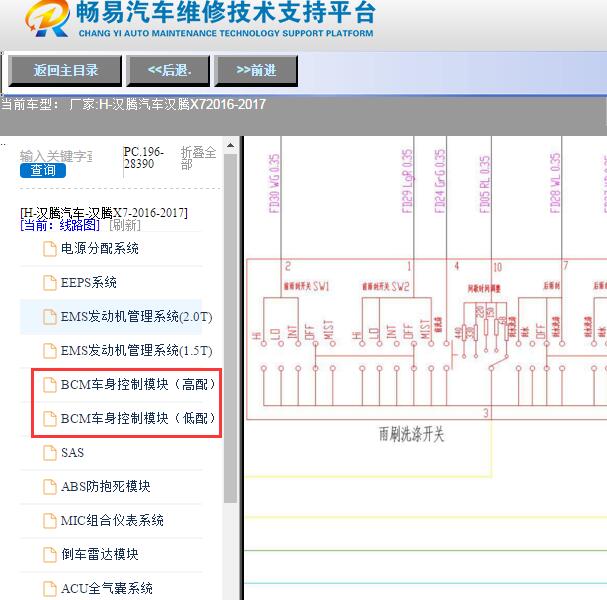Image resolution: width=607 pixels, height=600 pixels.
Task: Click FD29 wire label in diagram
Action: pos(407,181)
